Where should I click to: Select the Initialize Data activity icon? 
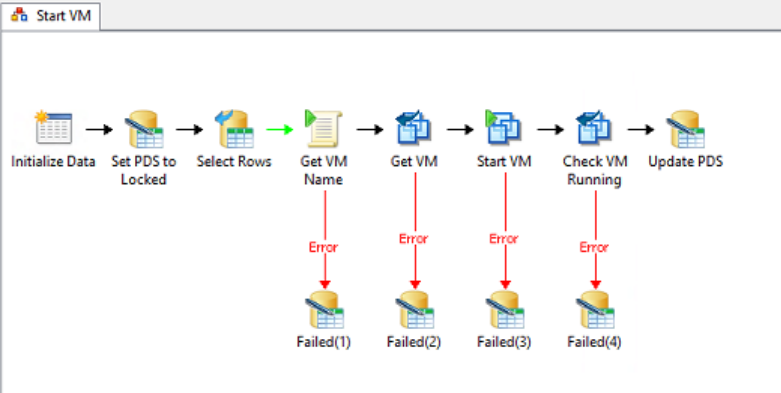53,129
